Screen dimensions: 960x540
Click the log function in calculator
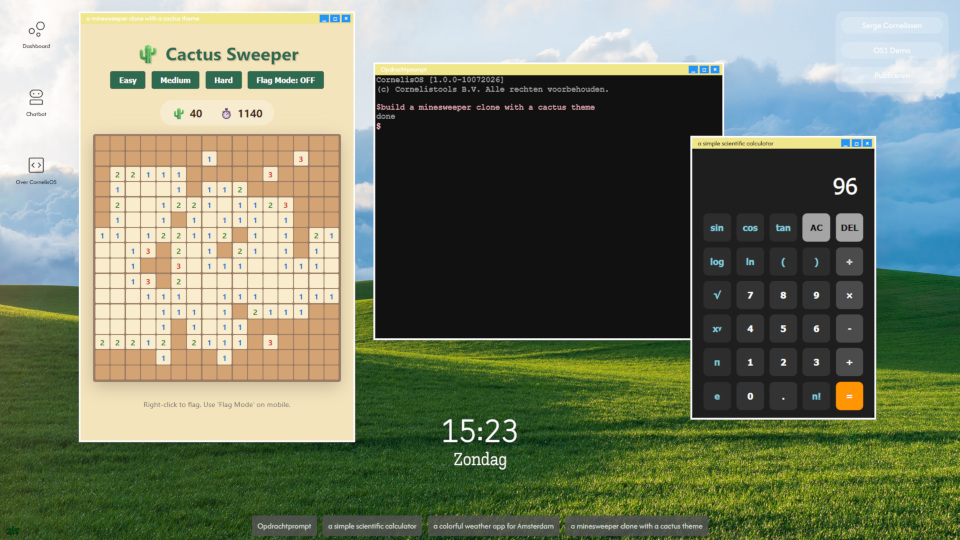pos(717,261)
